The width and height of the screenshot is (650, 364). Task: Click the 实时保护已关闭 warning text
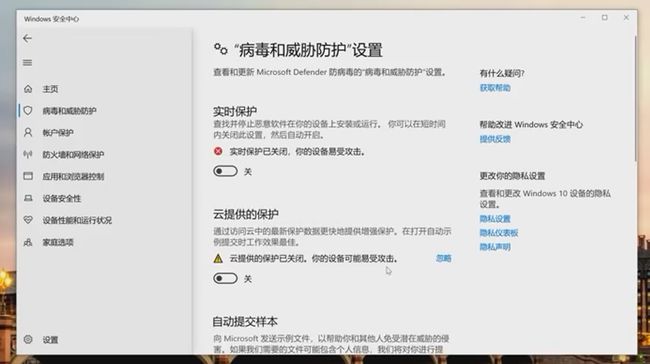click(297, 152)
